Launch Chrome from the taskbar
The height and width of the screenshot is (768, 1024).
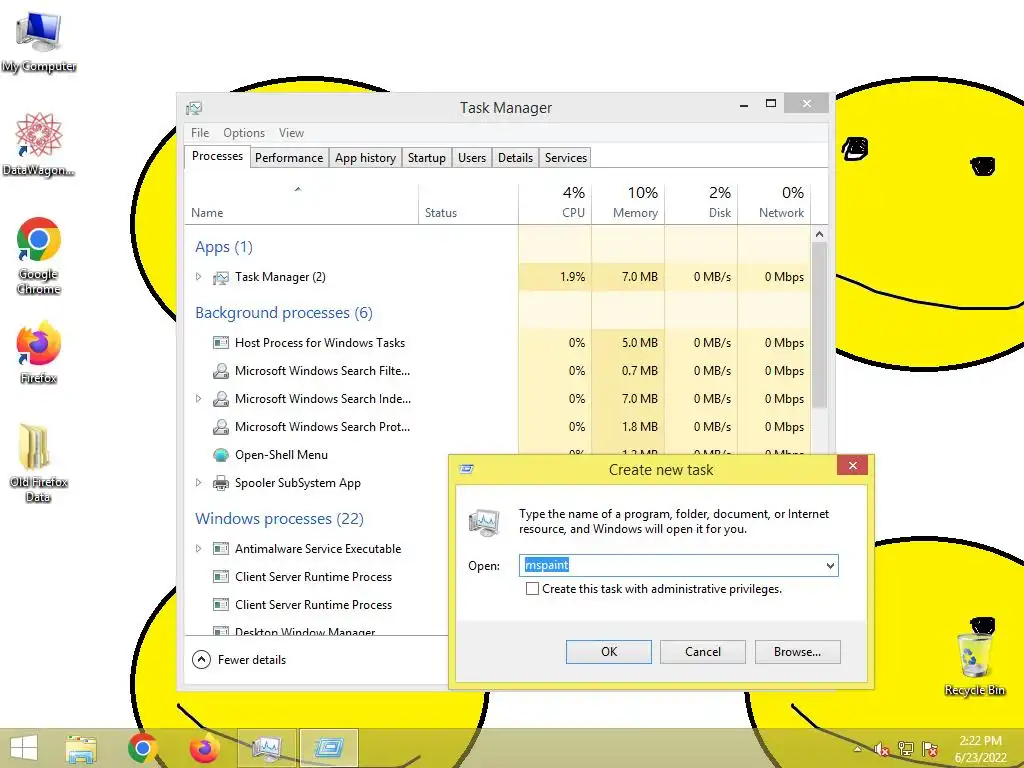(142, 748)
